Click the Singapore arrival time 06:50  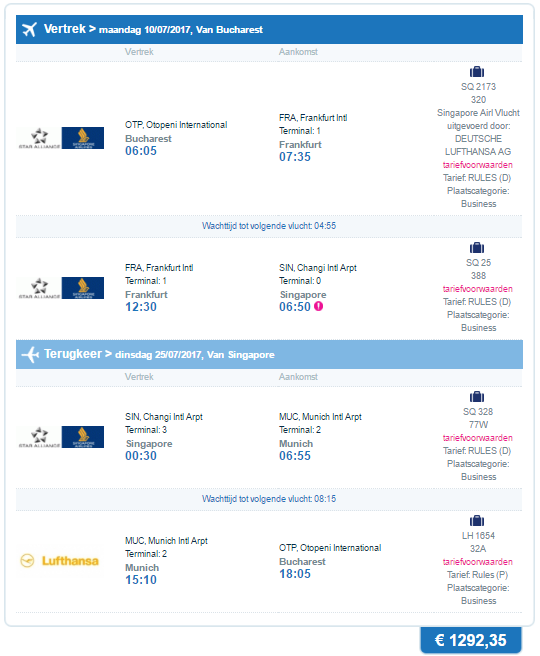(295, 307)
